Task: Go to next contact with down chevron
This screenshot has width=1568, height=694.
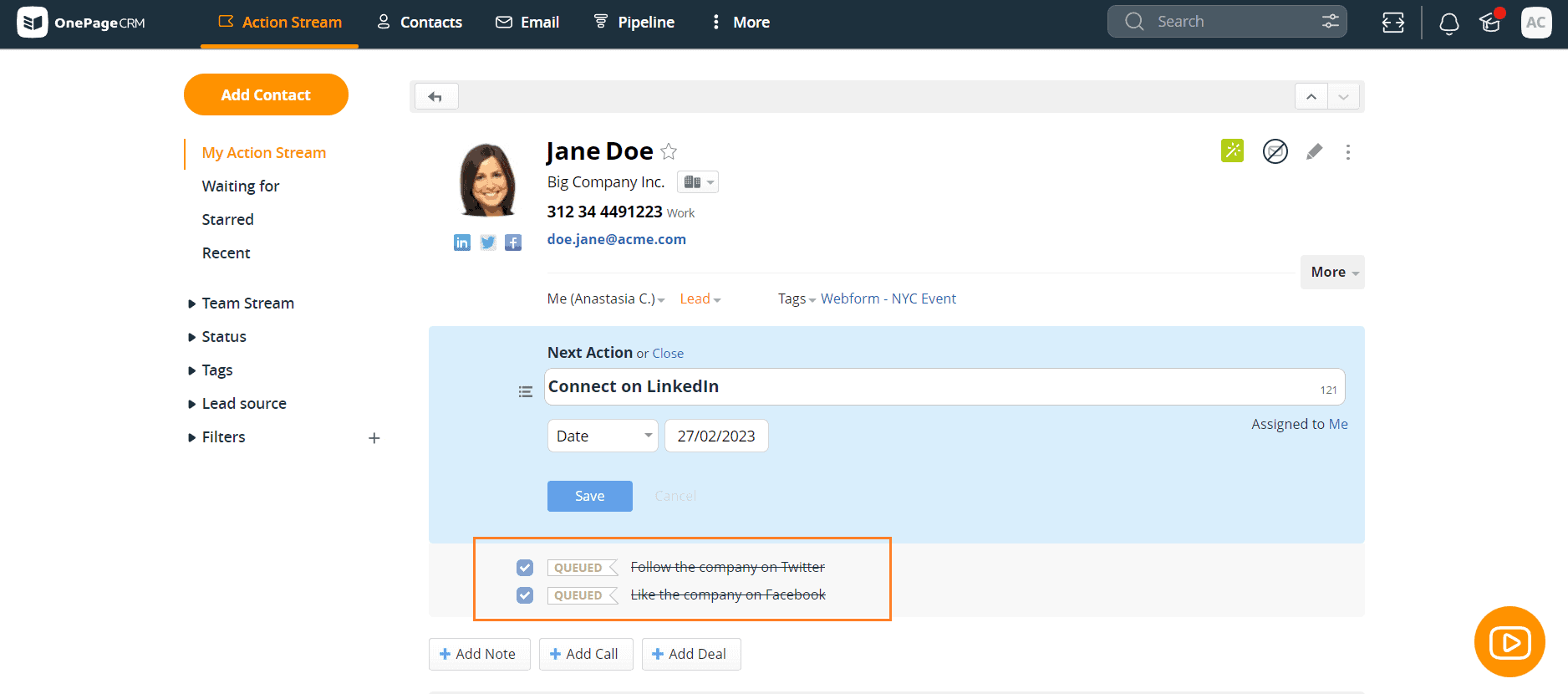Action: (x=1343, y=97)
